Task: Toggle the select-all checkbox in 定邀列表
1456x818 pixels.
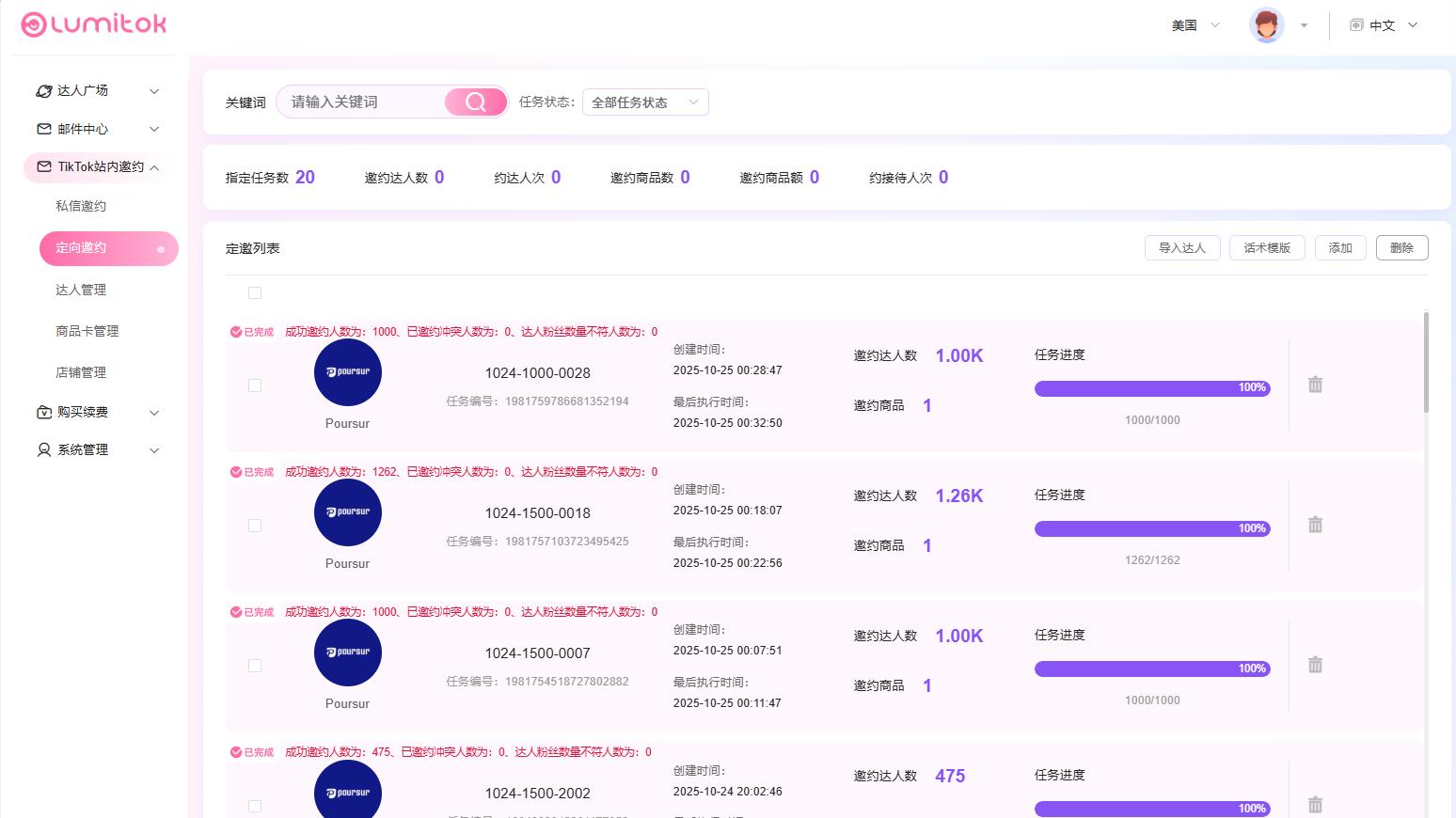Action: (255, 293)
